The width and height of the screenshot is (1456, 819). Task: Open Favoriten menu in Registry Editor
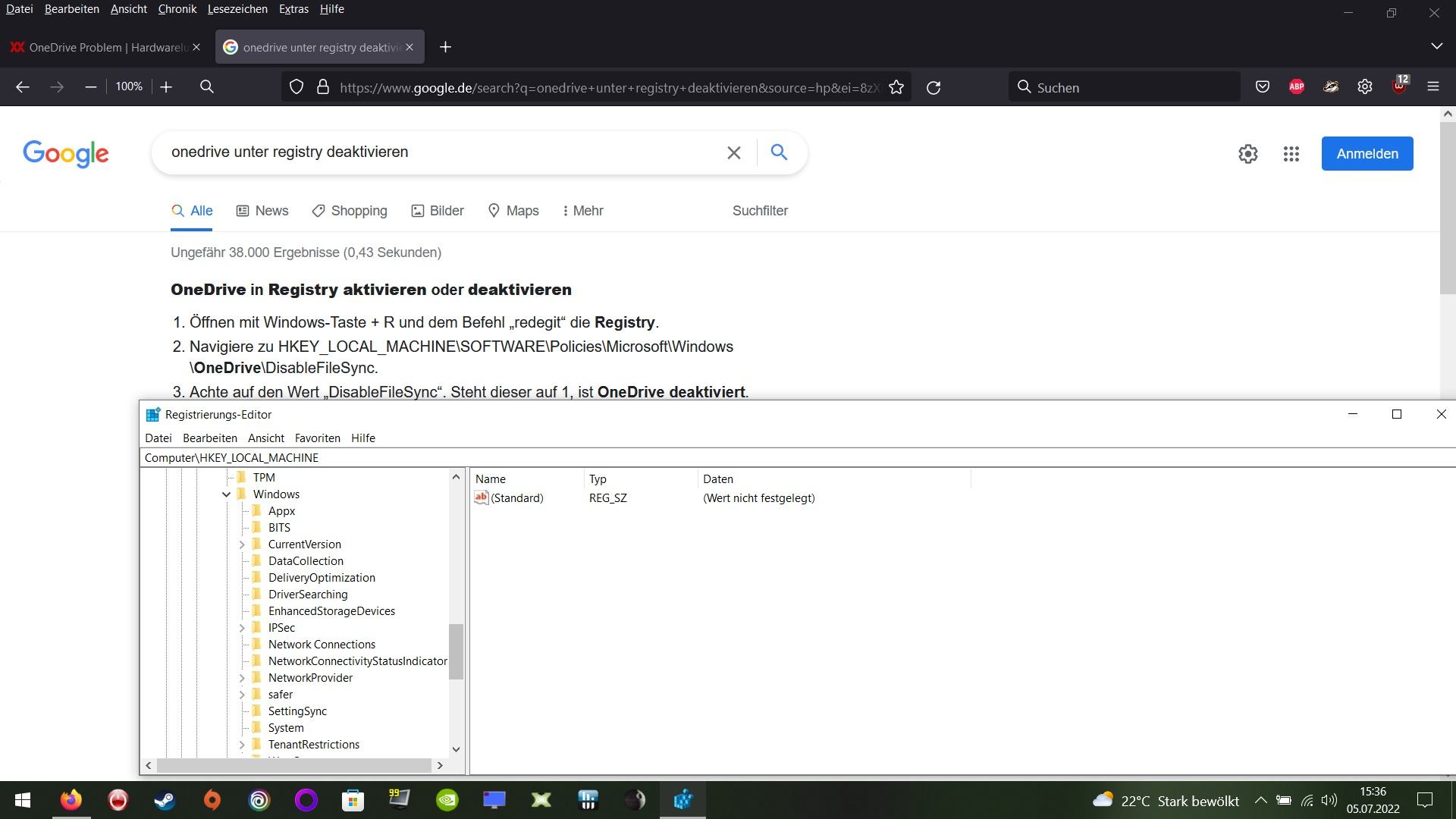click(318, 438)
